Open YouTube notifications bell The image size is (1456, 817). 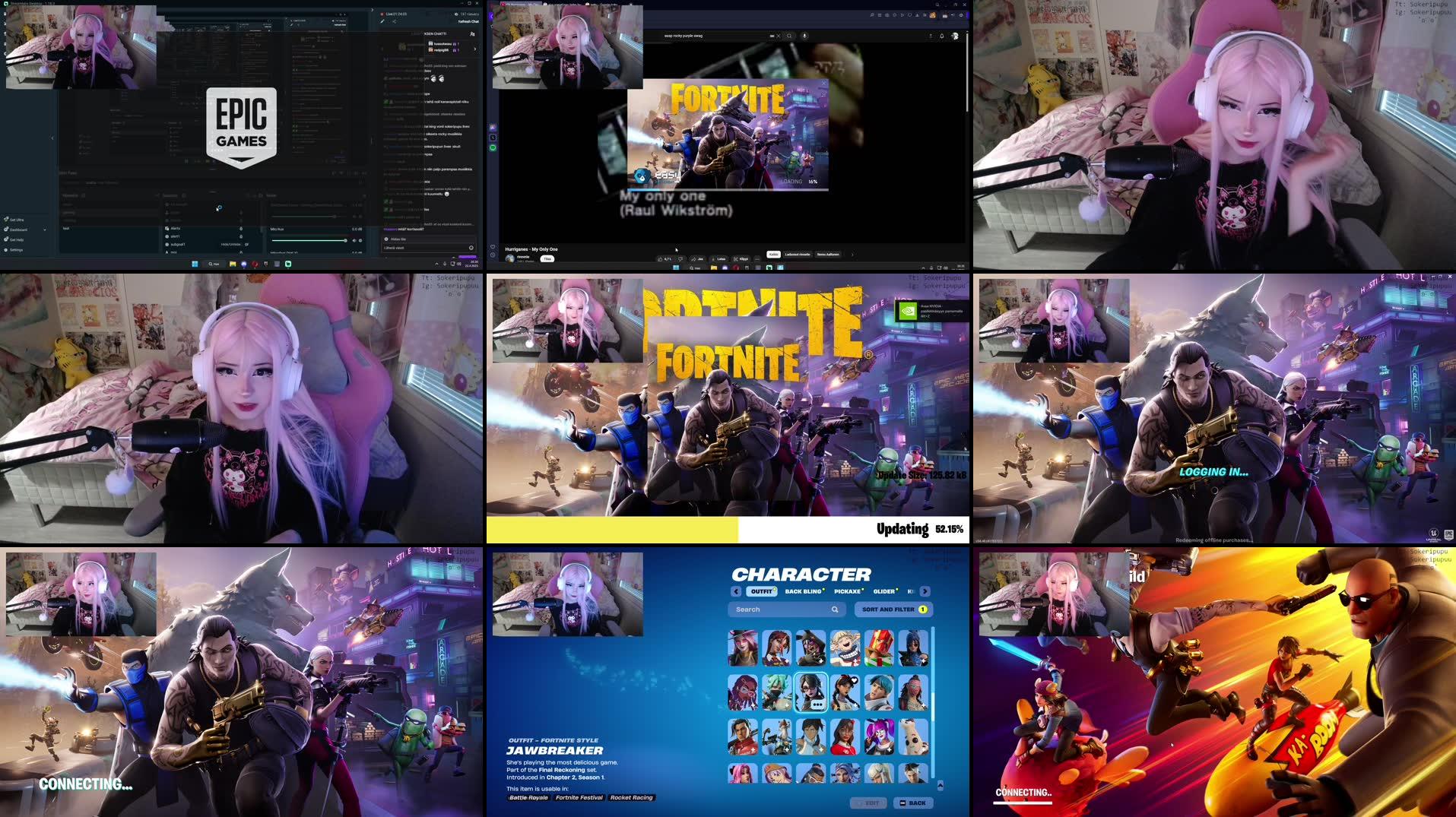(942, 36)
